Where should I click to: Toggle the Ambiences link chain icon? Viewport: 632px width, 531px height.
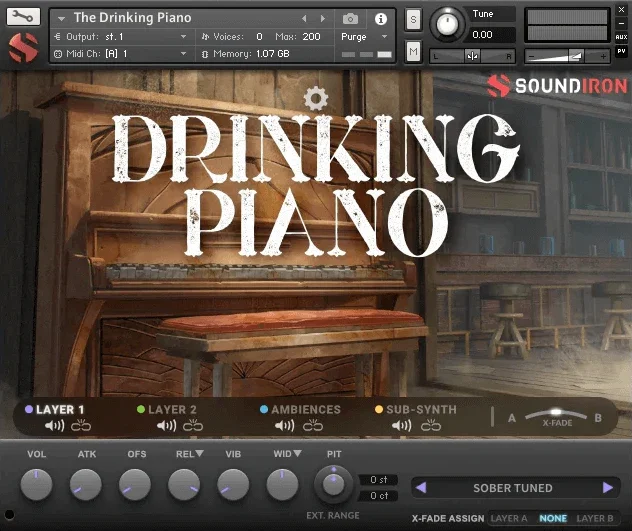[x=313, y=425]
